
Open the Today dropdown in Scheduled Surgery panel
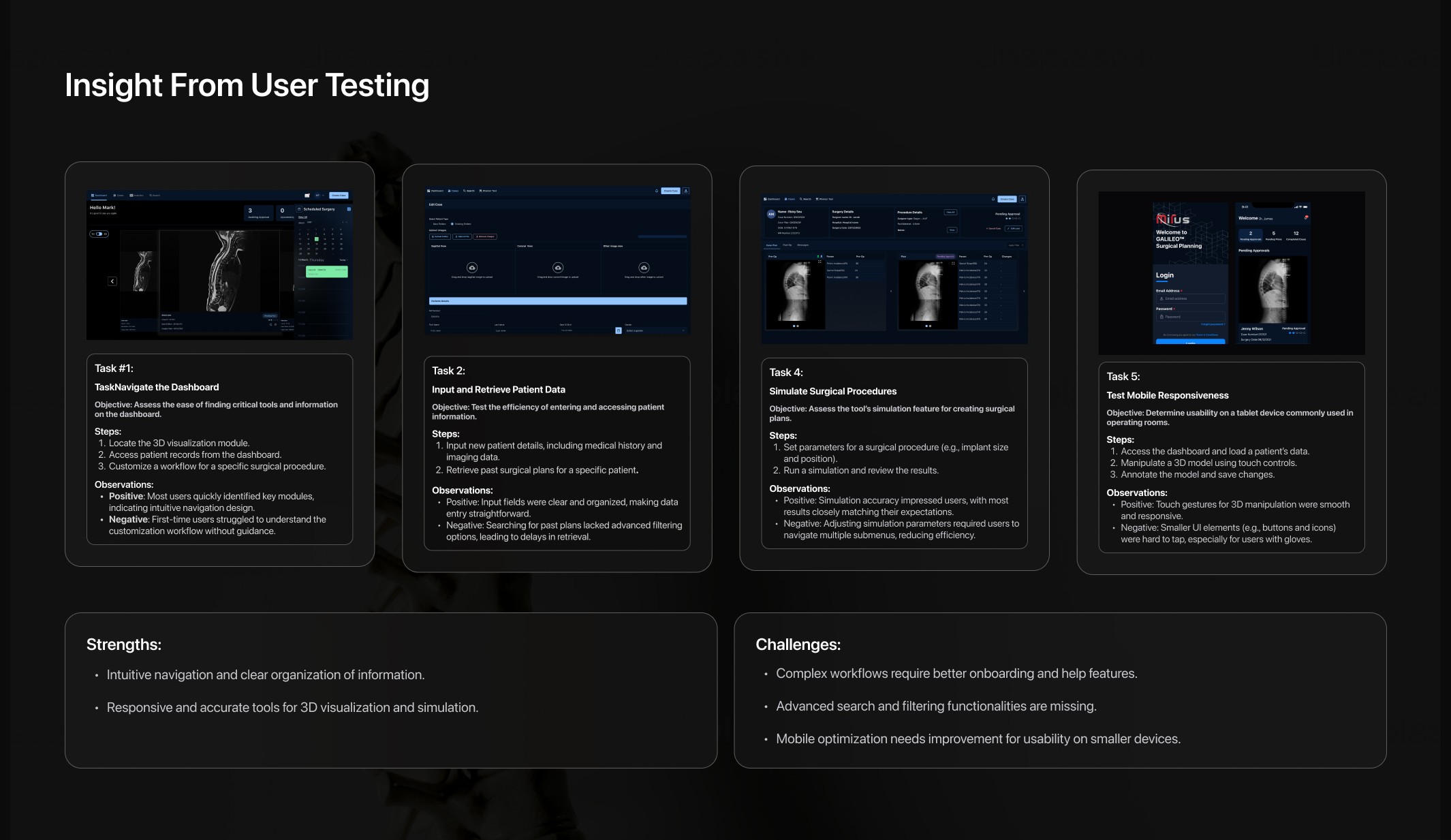click(343, 260)
